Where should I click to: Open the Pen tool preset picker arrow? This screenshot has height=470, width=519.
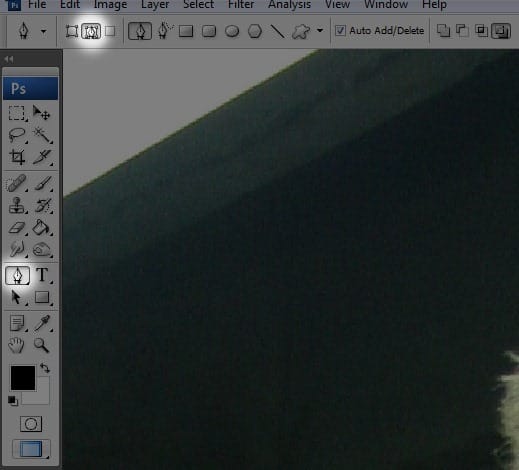[44, 31]
